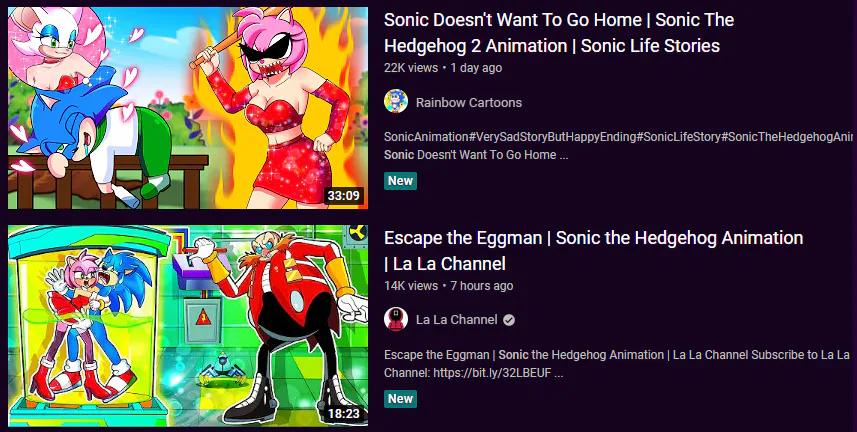Viewport: 857px width, 432px height.
Task: Click the 33:09 duration badge
Action: point(344,196)
